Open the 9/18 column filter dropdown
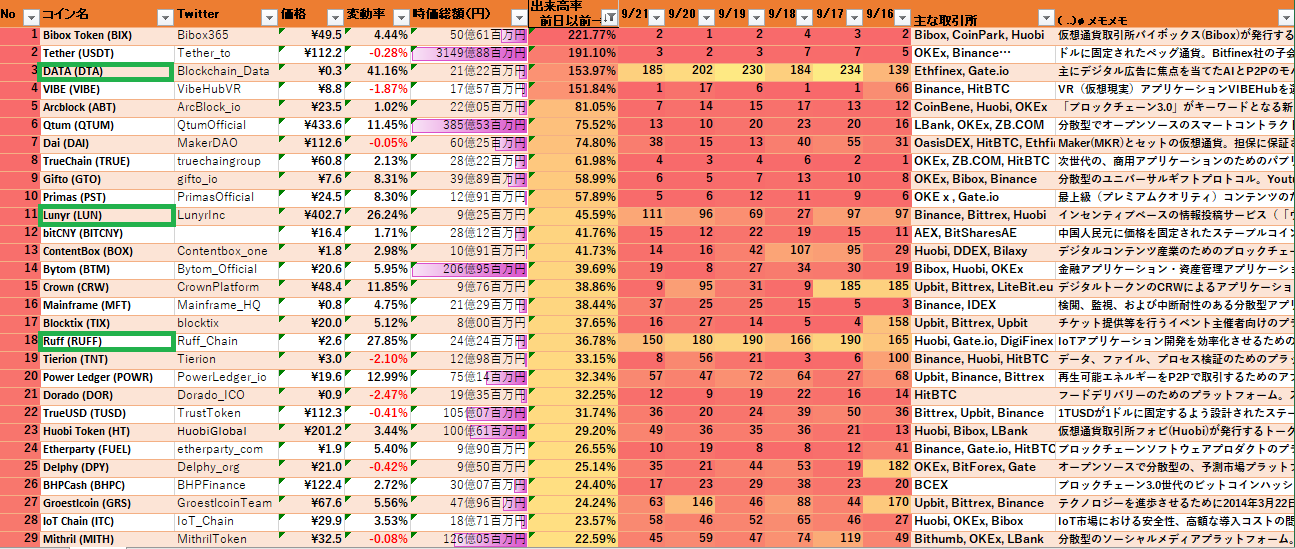The image size is (1295, 549). pos(804,17)
